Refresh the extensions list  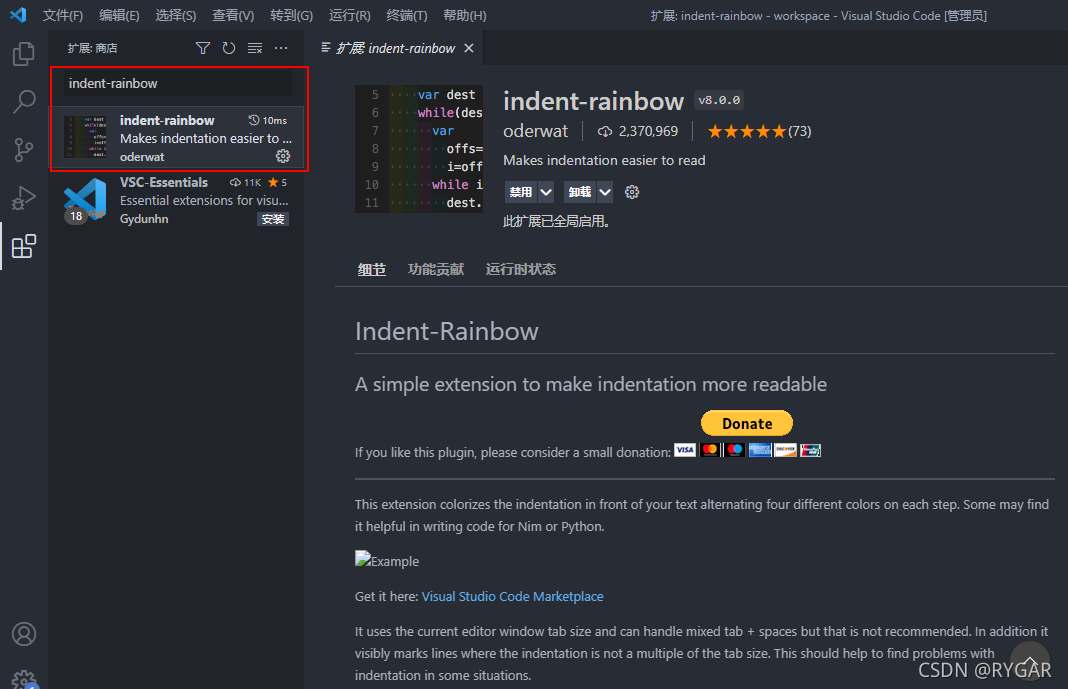229,48
